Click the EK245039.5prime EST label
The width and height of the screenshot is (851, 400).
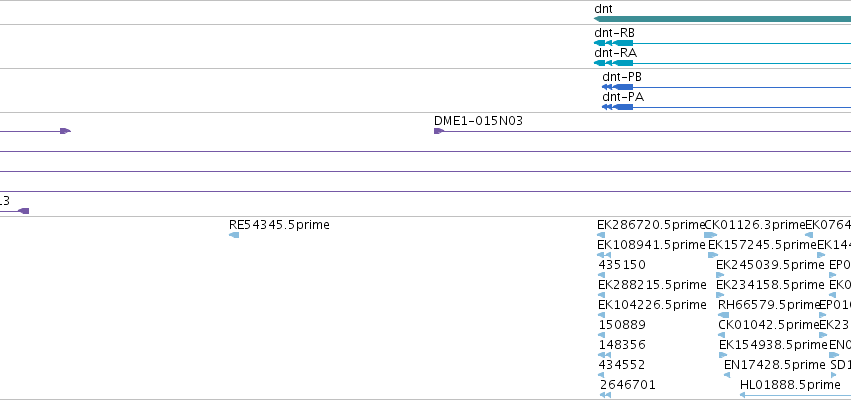770,265
